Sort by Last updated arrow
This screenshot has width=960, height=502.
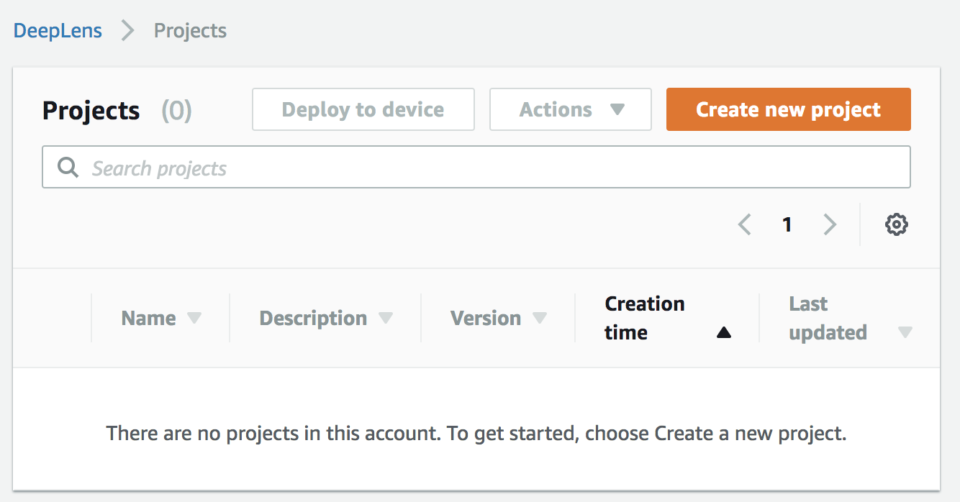(905, 332)
